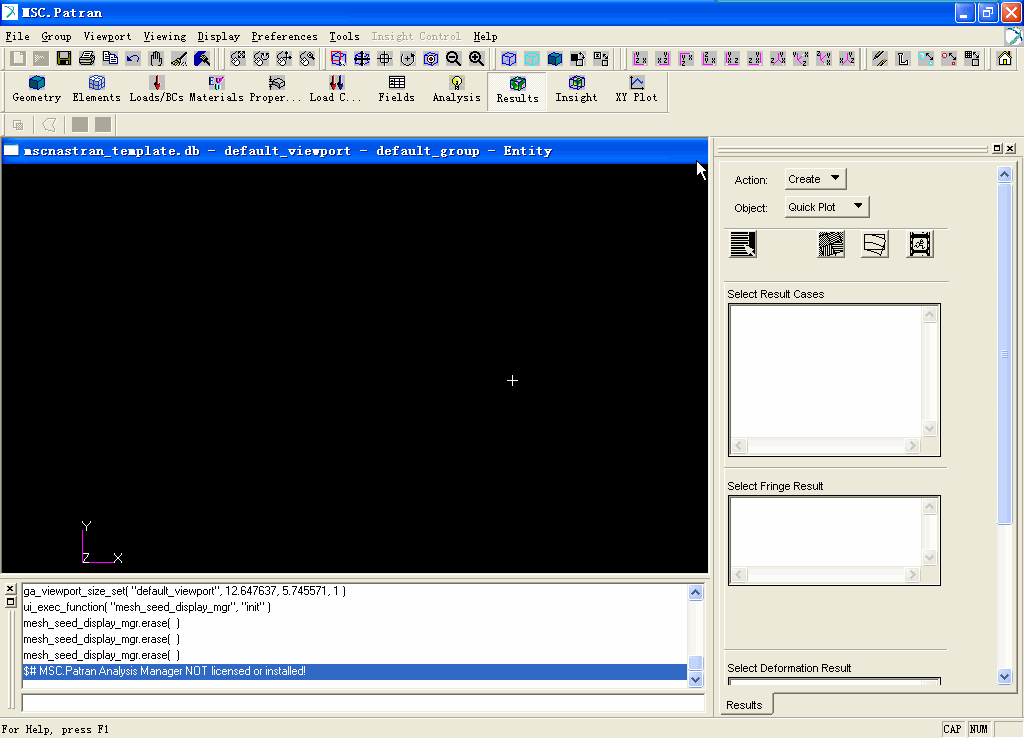Viewport: 1024px width, 738px height.
Task: Click the Home icon in toolbar
Action: [1004, 59]
